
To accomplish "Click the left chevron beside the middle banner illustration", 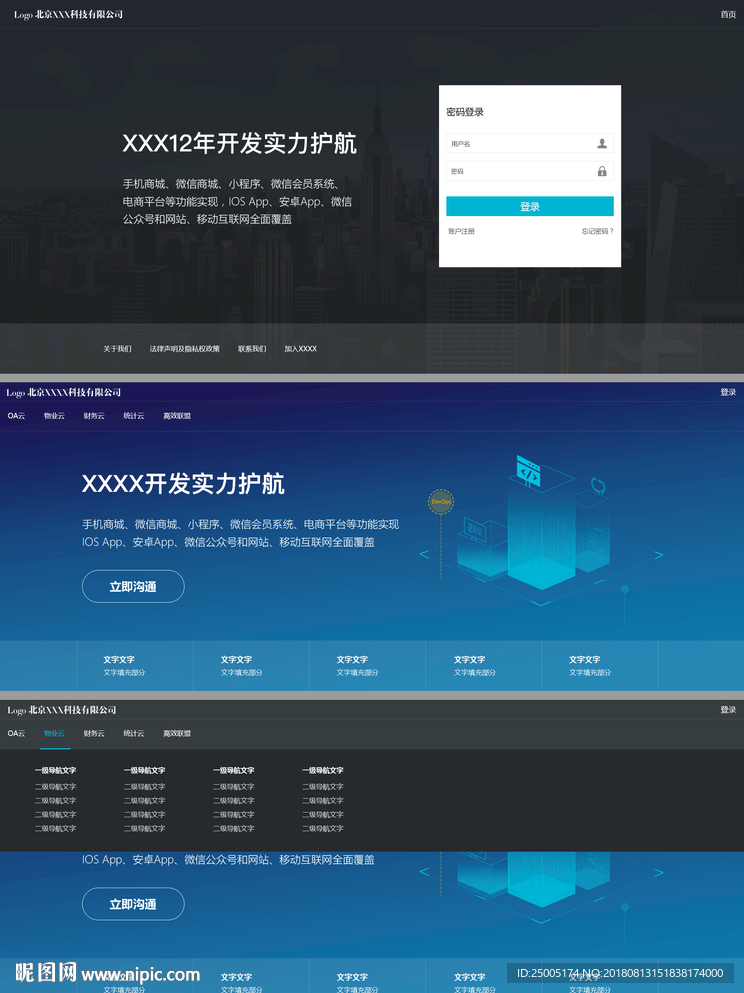I will 424,555.
